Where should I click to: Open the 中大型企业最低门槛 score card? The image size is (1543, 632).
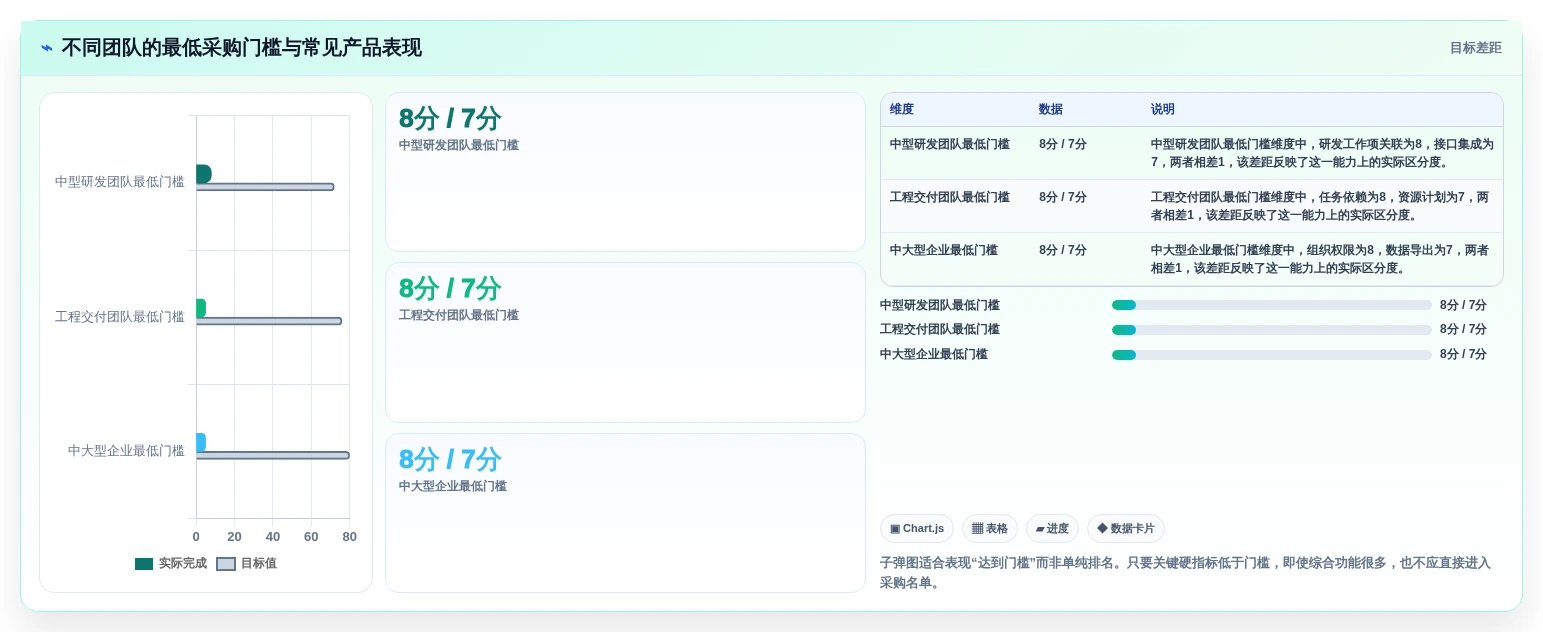click(625, 513)
